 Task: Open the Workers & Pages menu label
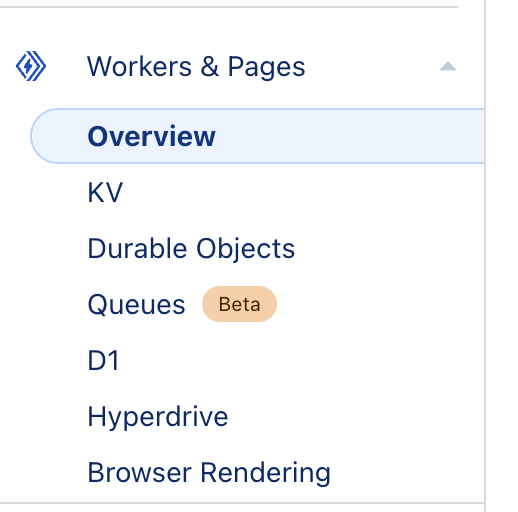(196, 66)
